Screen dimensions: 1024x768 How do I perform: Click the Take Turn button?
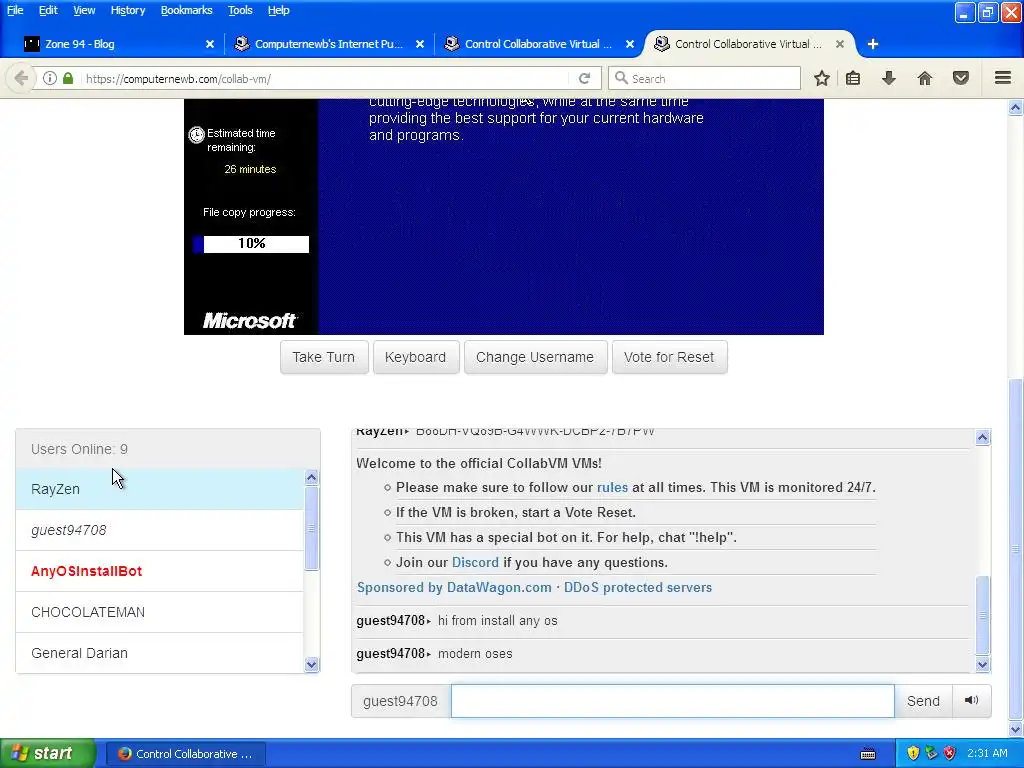click(324, 357)
